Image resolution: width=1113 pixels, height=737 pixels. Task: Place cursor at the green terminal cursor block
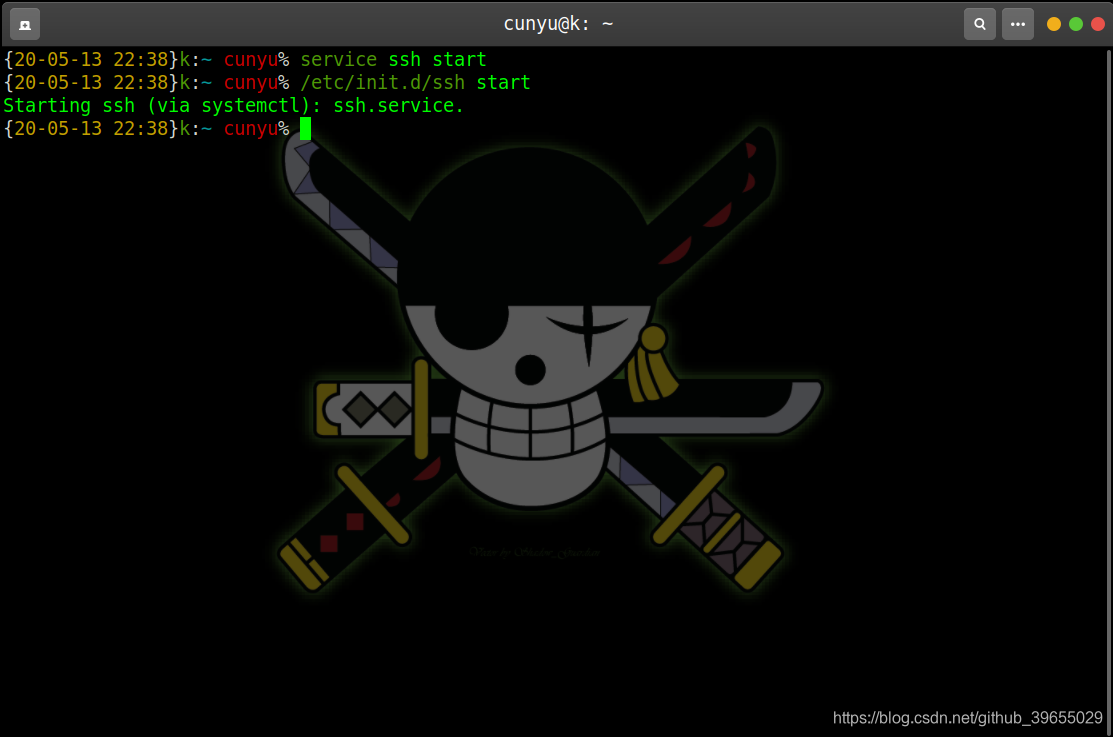[x=305, y=128]
